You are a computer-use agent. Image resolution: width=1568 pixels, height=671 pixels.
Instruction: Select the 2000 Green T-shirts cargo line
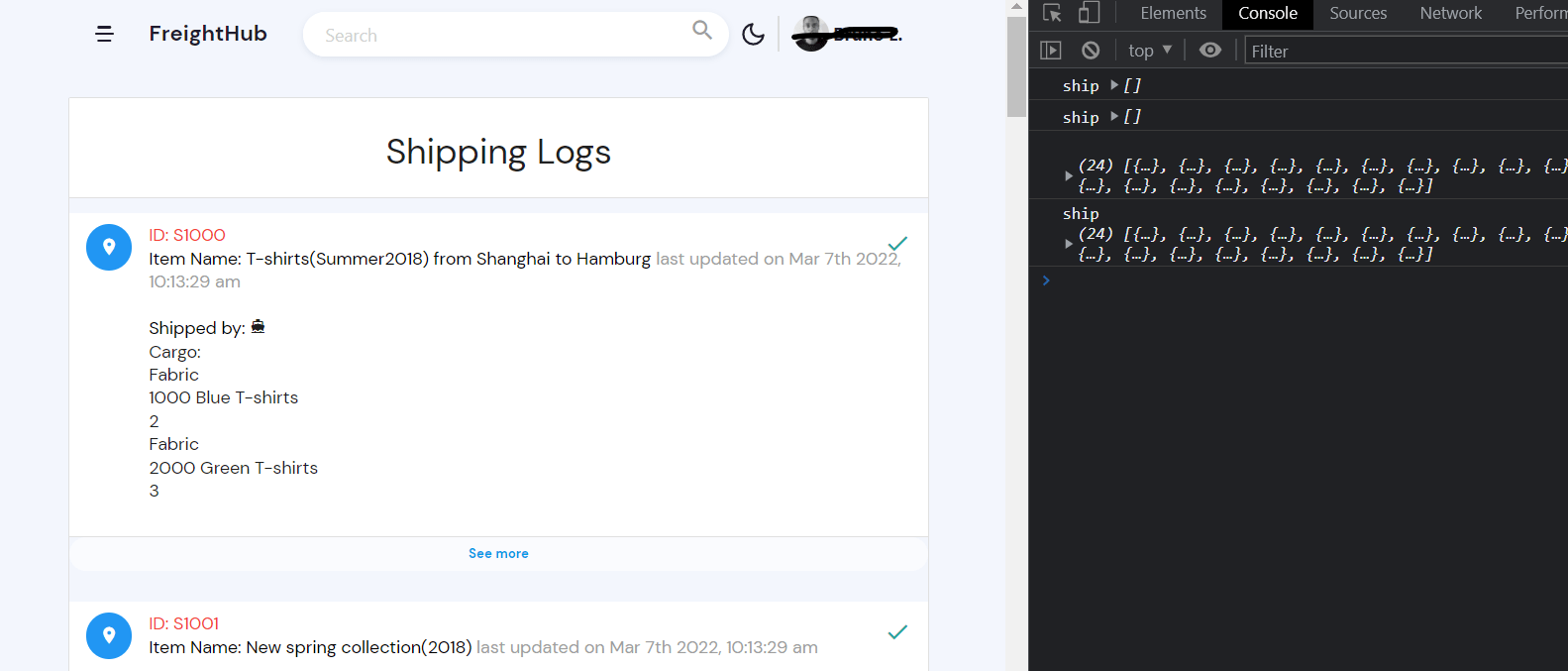coord(233,468)
